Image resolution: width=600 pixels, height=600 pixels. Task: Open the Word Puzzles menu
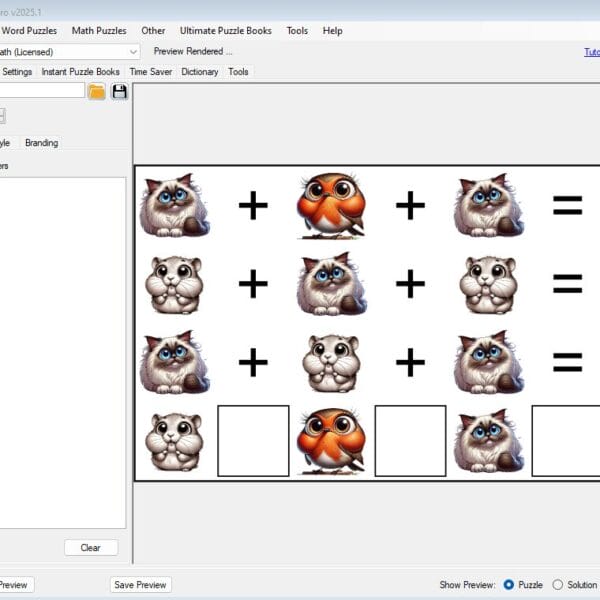(x=29, y=31)
